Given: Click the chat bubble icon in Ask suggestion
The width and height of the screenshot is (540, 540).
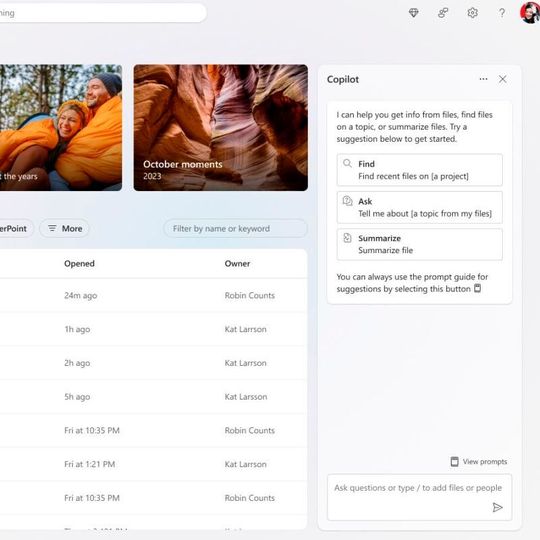Looking at the screenshot, I should point(347,200).
